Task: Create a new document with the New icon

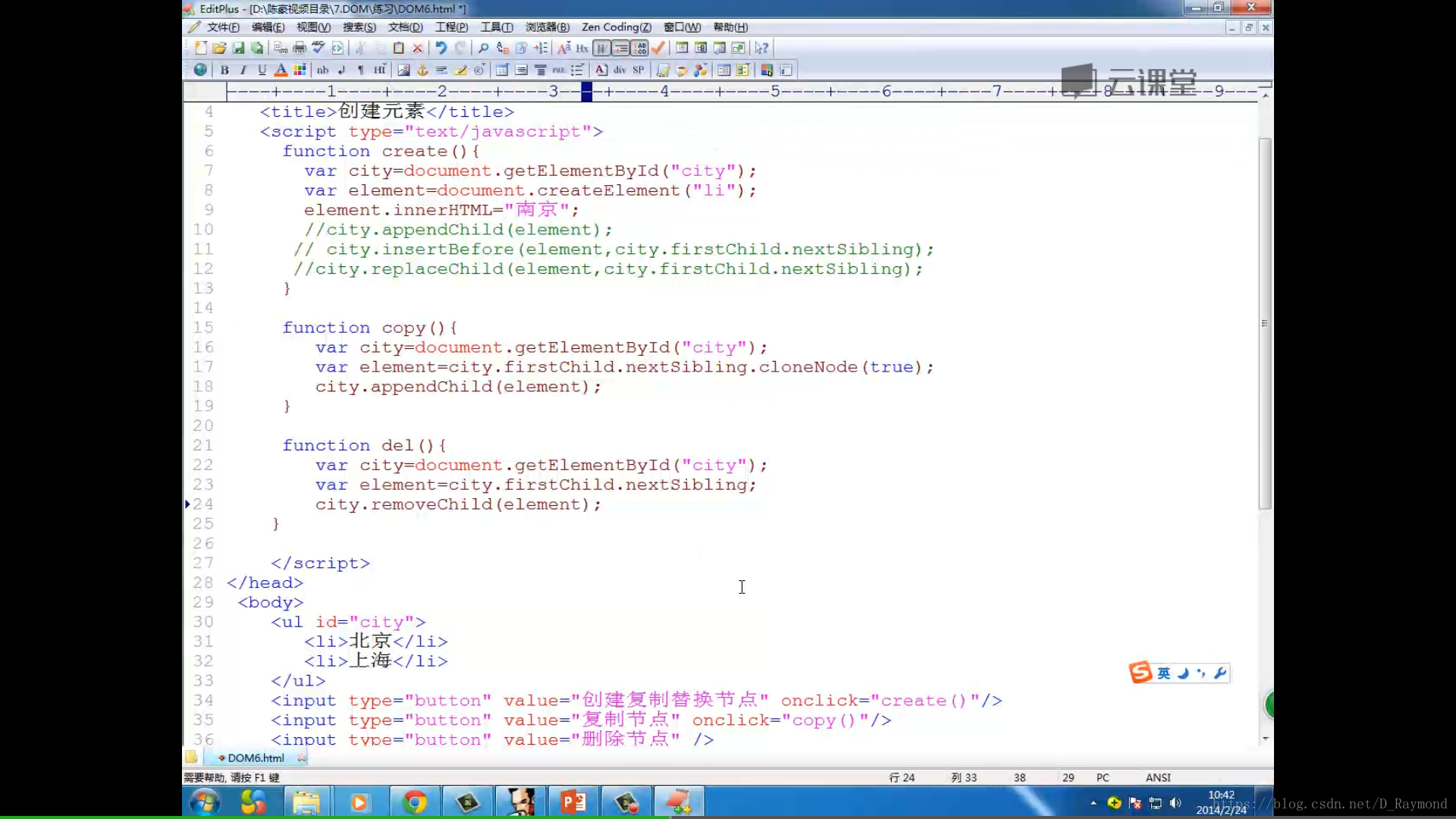Action: [x=201, y=48]
